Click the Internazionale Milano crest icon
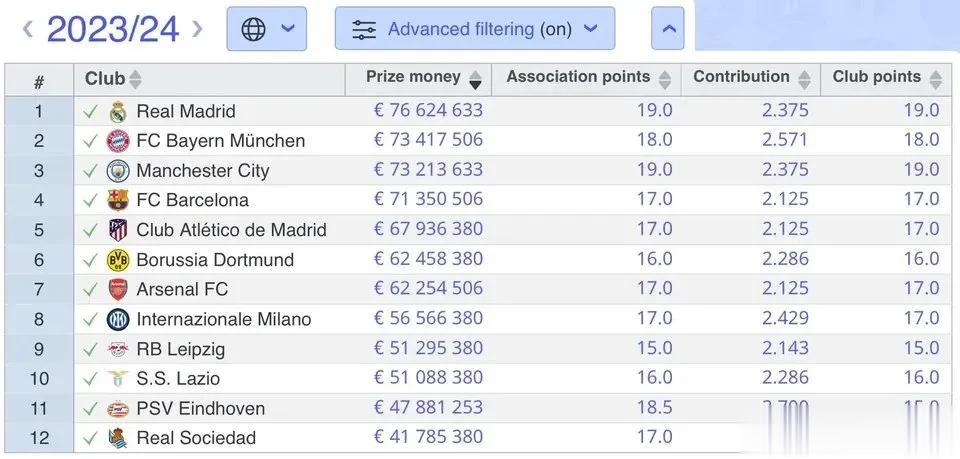Screen dimensions: 960x459 click(x=118, y=320)
